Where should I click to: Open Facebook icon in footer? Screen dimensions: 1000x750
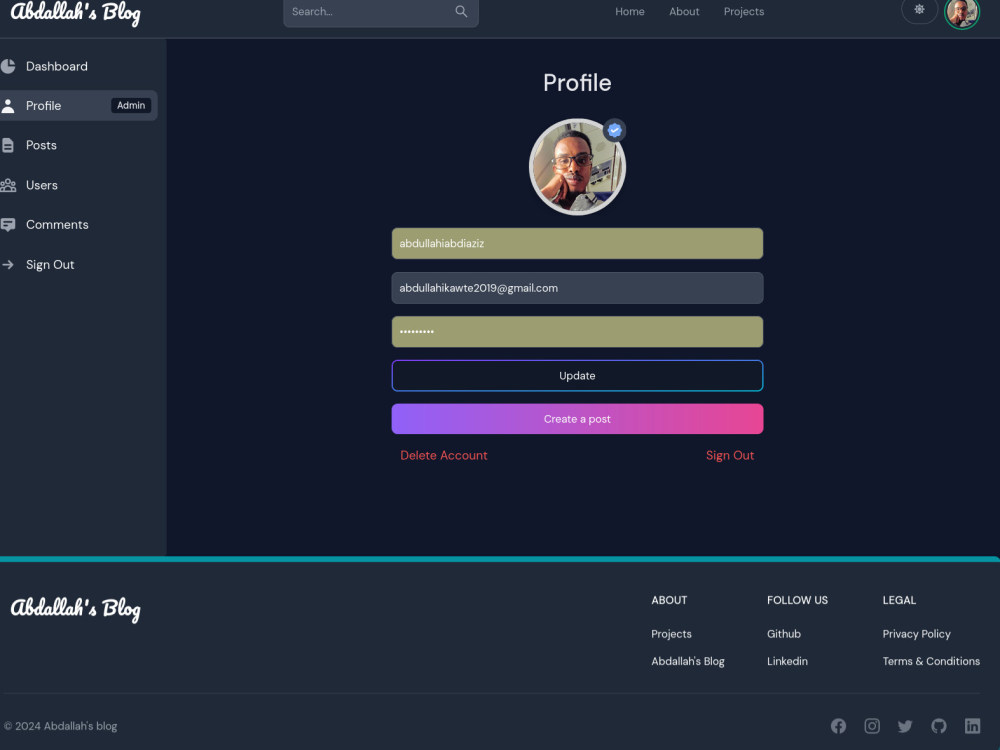(838, 726)
